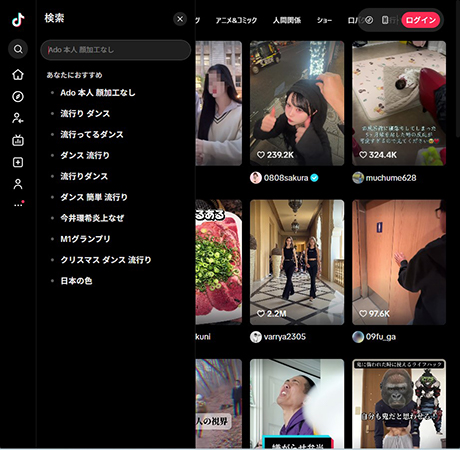The width and height of the screenshot is (460, 450).
Task: Click the 97.6K likes heart icon
Action: 363,314
